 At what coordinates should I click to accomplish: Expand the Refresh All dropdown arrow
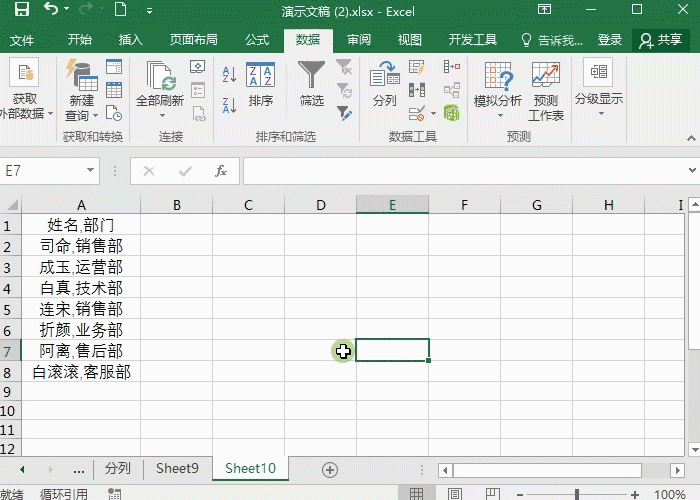162,115
